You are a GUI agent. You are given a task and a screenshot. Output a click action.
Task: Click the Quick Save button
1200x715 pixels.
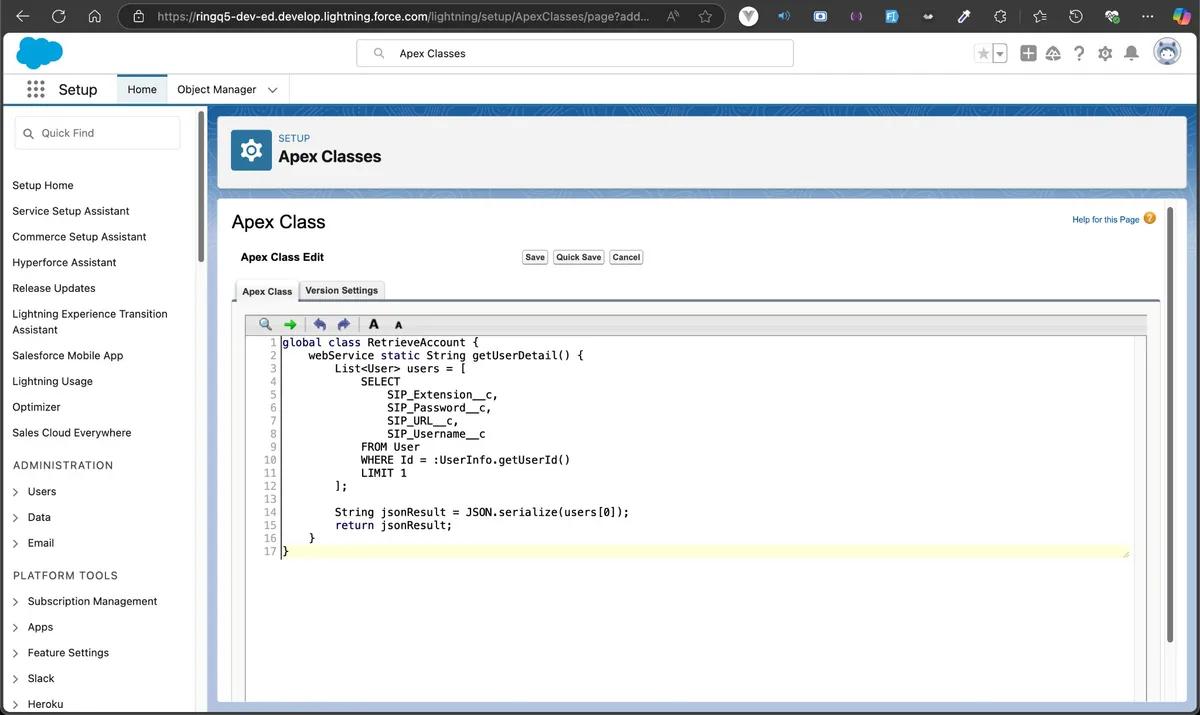click(x=579, y=257)
